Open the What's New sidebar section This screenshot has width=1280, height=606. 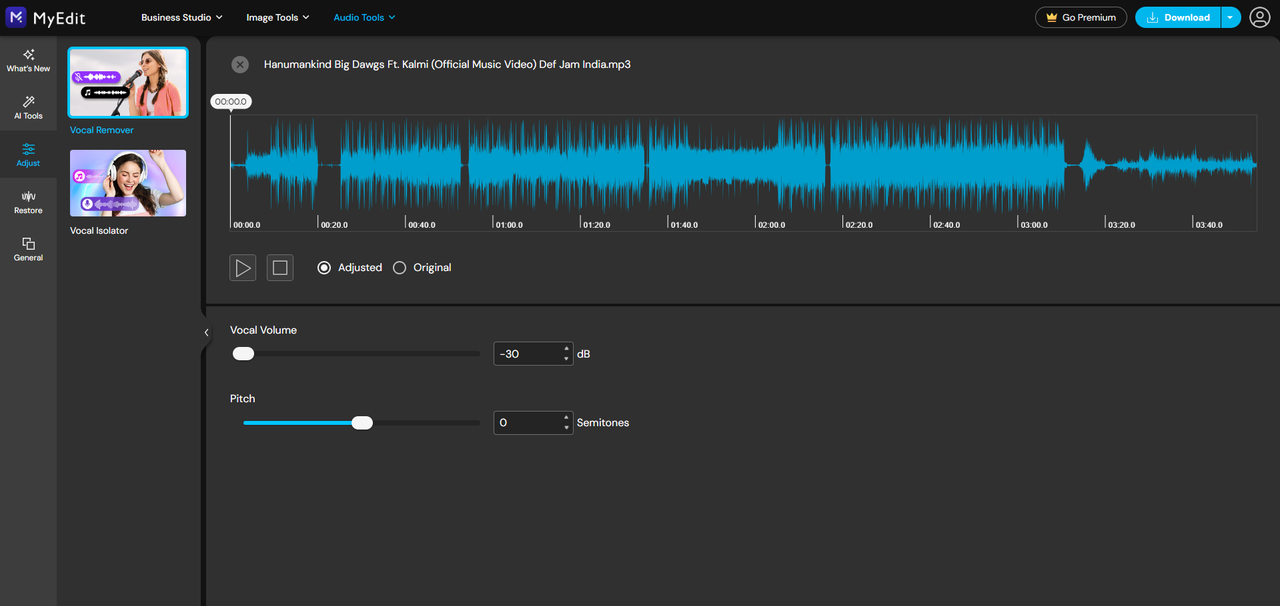(x=28, y=60)
